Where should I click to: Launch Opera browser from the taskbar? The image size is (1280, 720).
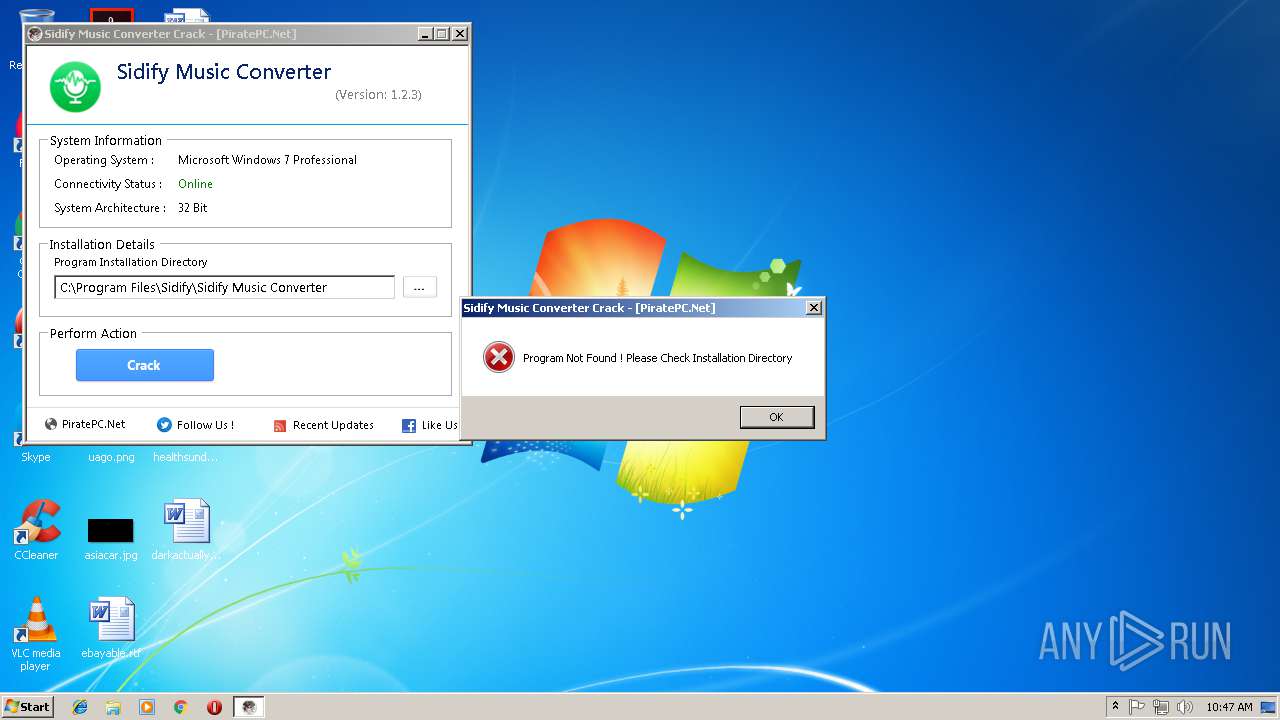[214, 707]
